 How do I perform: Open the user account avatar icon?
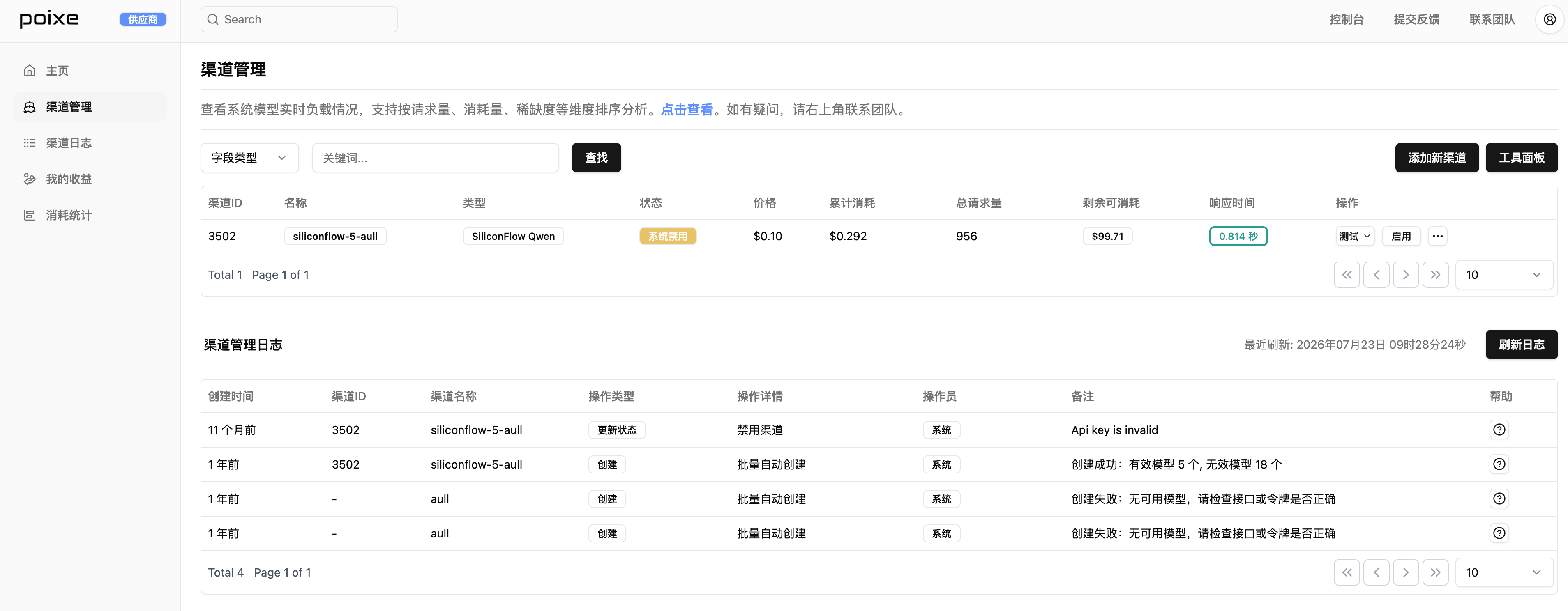pyautogui.click(x=1549, y=19)
